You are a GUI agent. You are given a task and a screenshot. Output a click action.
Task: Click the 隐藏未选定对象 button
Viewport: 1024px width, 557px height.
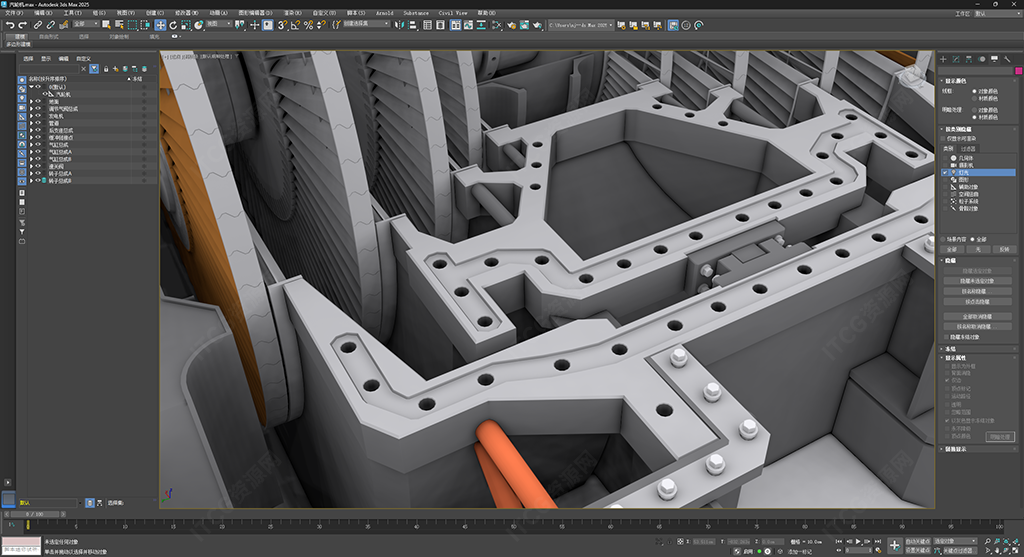[976, 281]
